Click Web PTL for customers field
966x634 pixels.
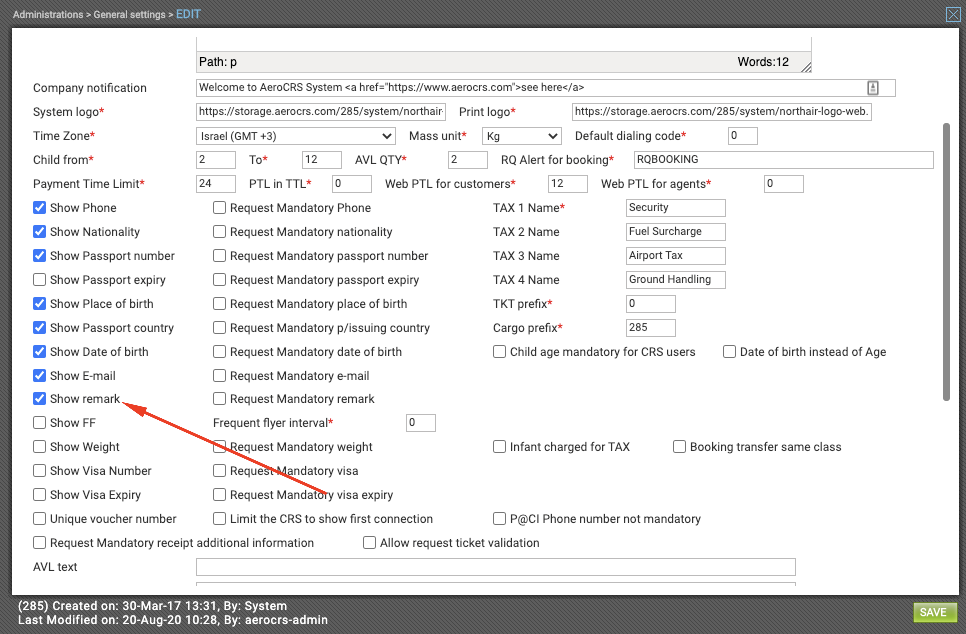click(567, 184)
